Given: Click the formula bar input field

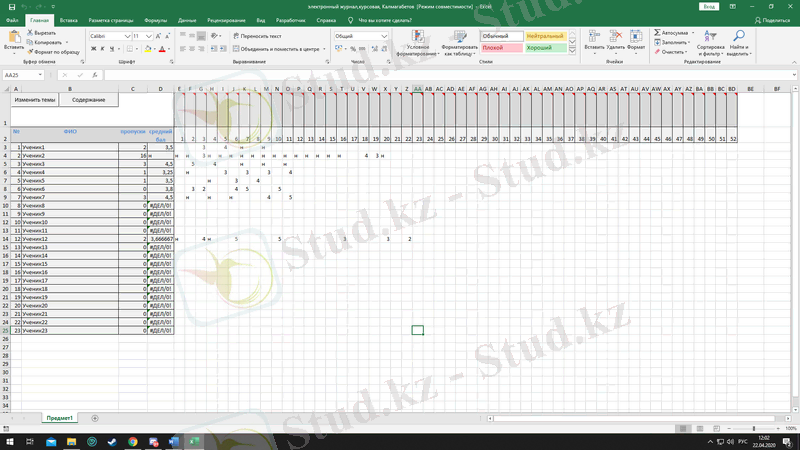Looking at the screenshot, I should [448, 75].
